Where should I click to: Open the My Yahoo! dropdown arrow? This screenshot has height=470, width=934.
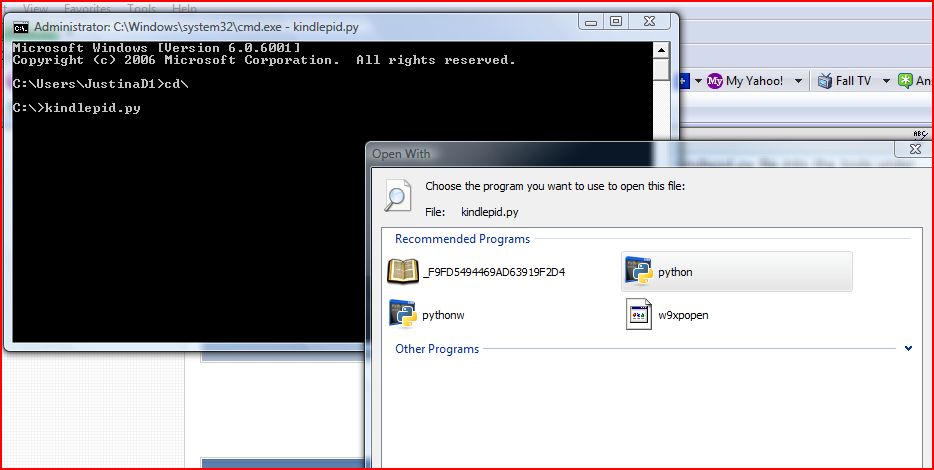pyautogui.click(x=799, y=81)
